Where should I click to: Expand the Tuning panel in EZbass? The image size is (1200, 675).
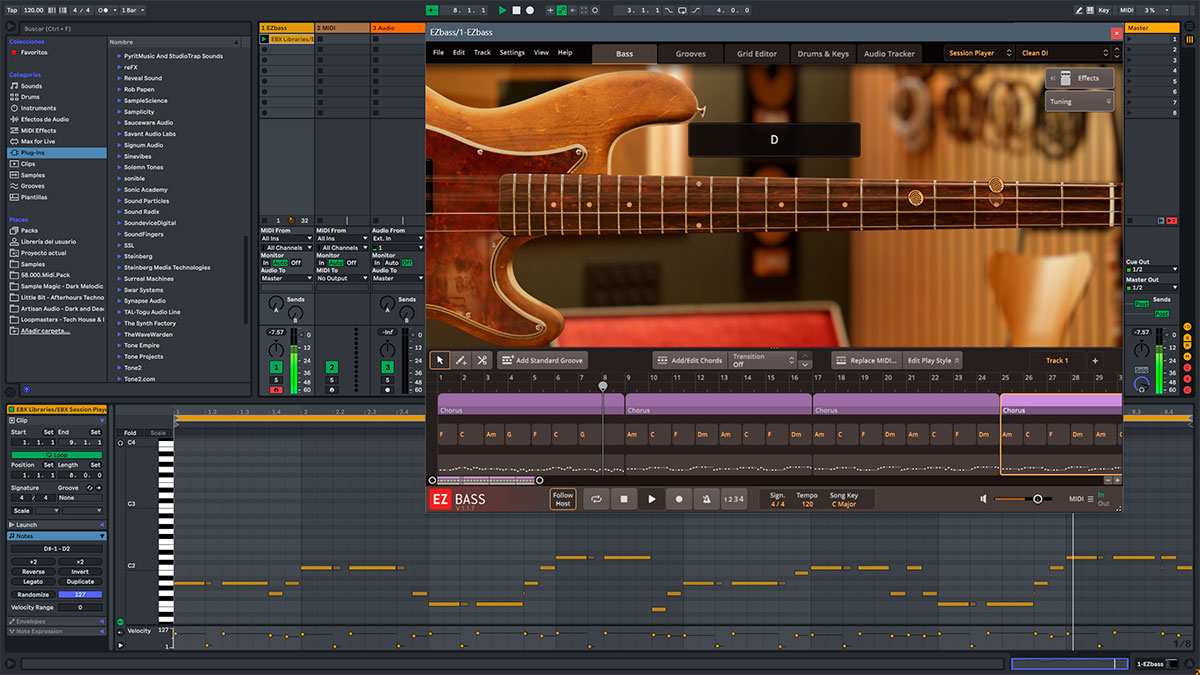(1080, 101)
